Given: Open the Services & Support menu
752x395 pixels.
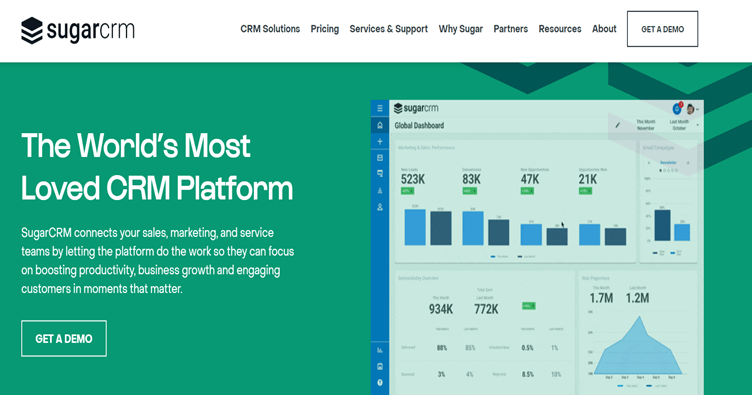Looking at the screenshot, I should pos(388,29).
